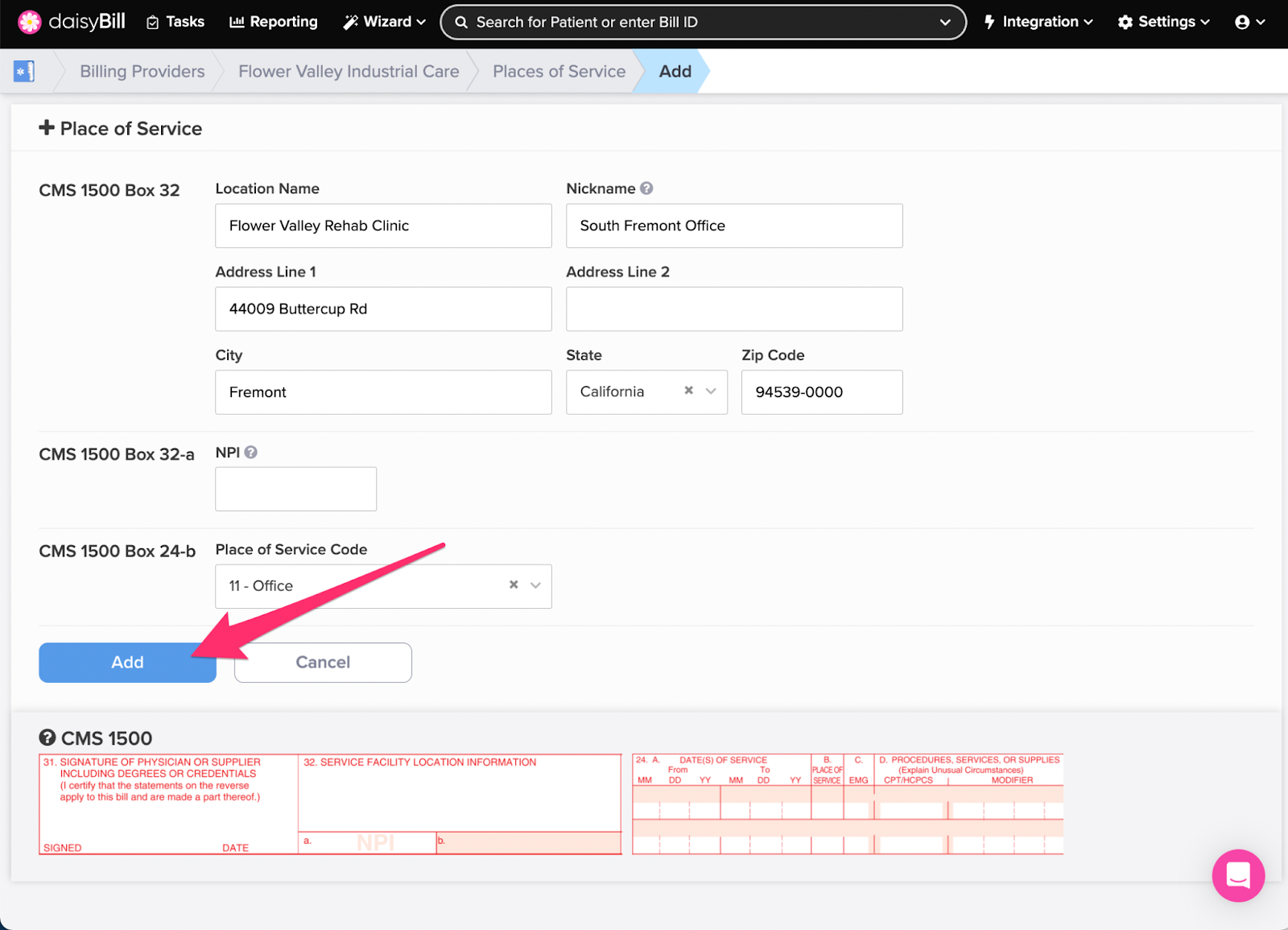Image resolution: width=1288 pixels, height=930 pixels.
Task: Open the Integration menu
Action: tap(1038, 22)
